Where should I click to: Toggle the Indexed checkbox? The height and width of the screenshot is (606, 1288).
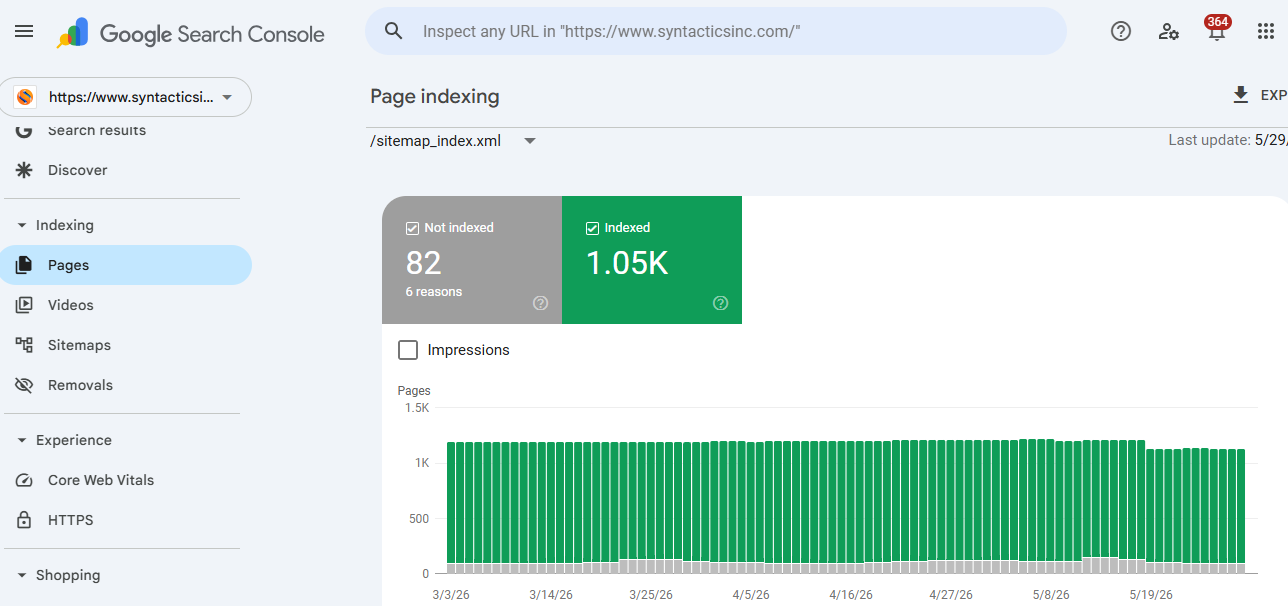pyautogui.click(x=592, y=228)
